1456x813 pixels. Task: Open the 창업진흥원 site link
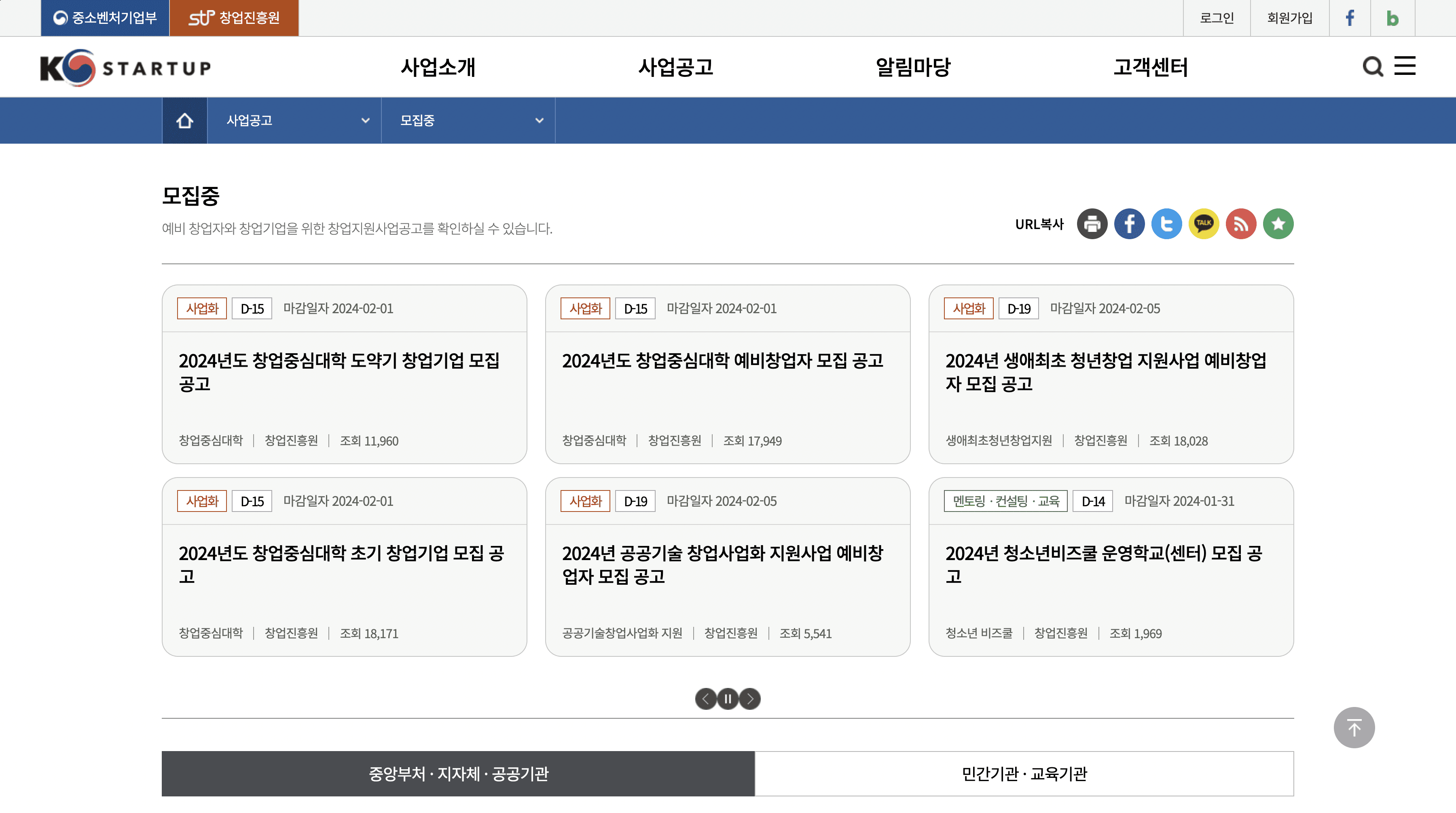[x=234, y=18]
